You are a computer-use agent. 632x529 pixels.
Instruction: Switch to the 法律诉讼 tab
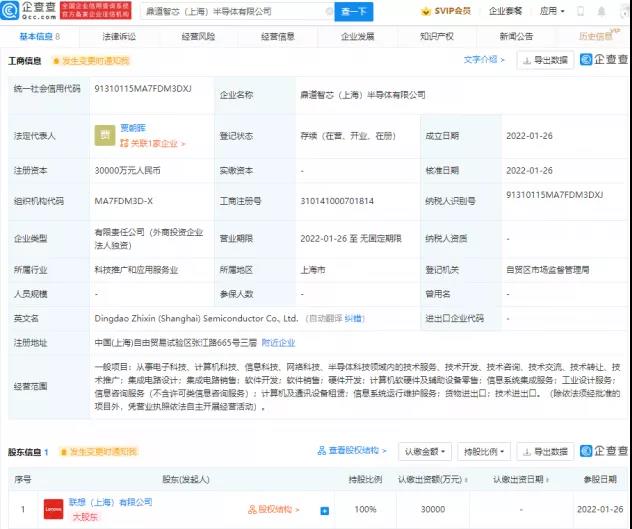(118, 36)
